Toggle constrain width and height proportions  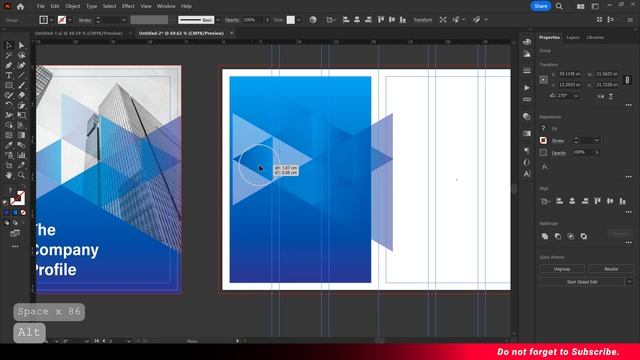pyautogui.click(x=627, y=80)
